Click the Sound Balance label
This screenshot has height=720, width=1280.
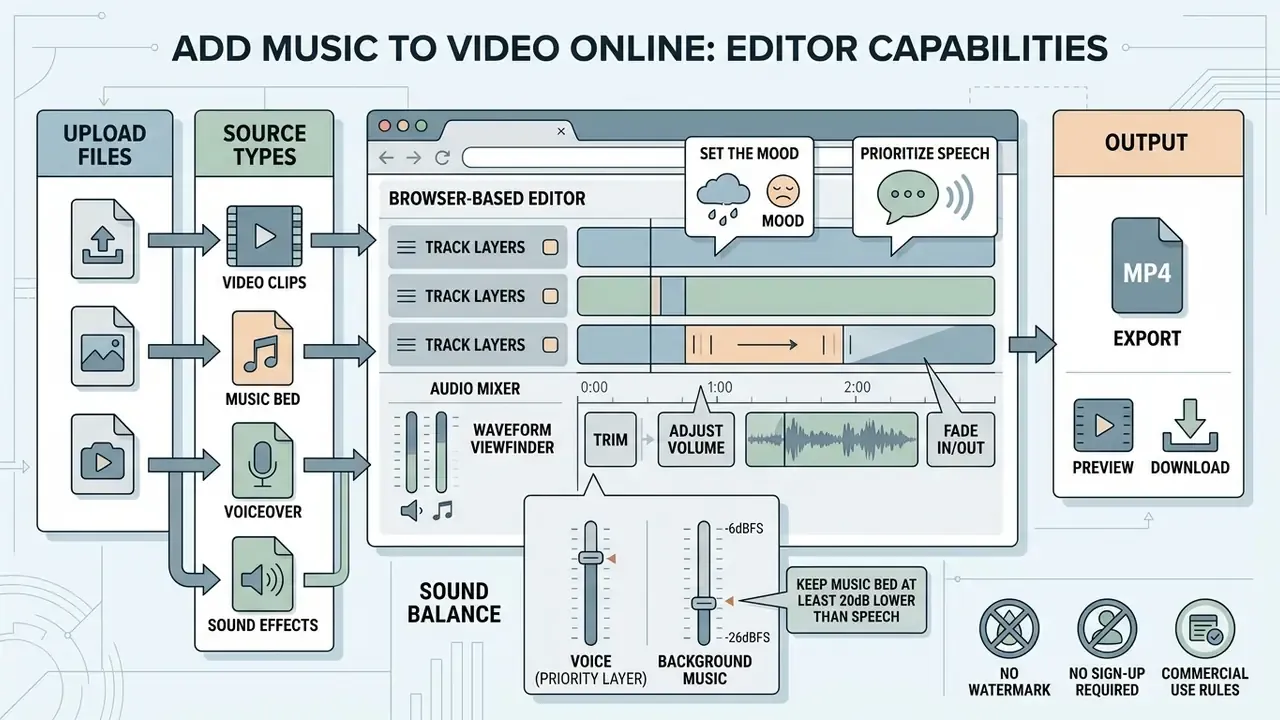454,602
